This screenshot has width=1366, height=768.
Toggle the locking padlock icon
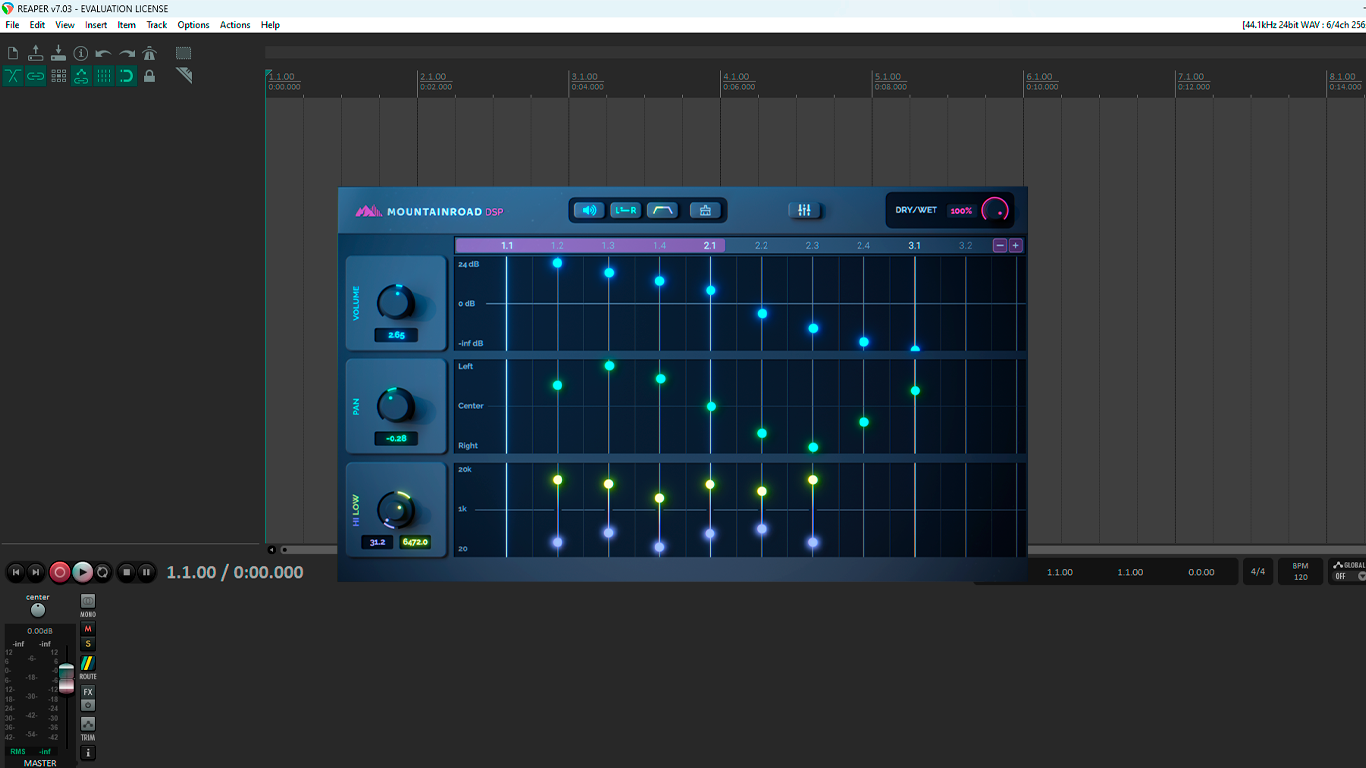[150, 76]
